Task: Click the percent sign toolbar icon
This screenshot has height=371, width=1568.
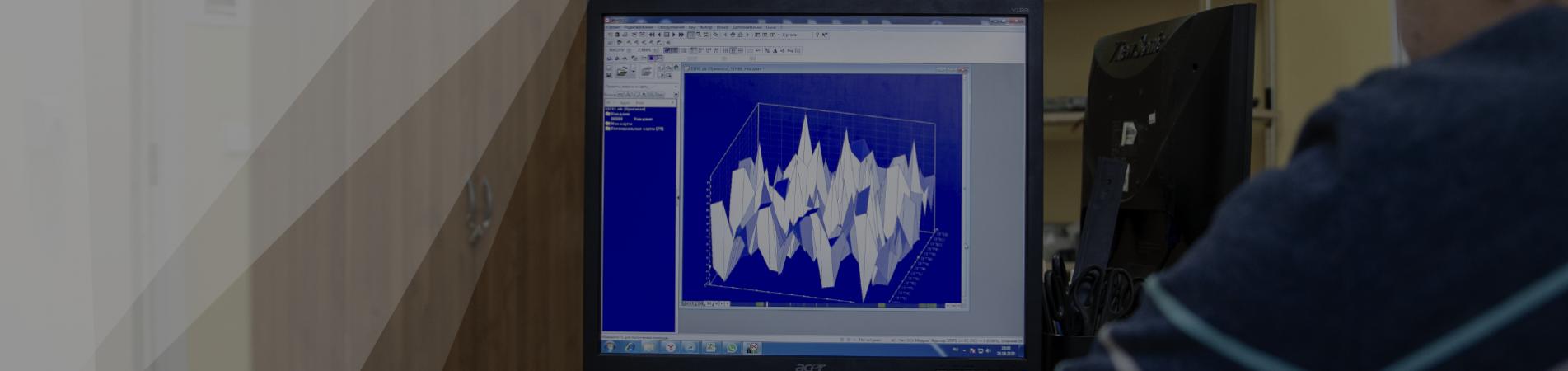Action: pyautogui.click(x=767, y=50)
